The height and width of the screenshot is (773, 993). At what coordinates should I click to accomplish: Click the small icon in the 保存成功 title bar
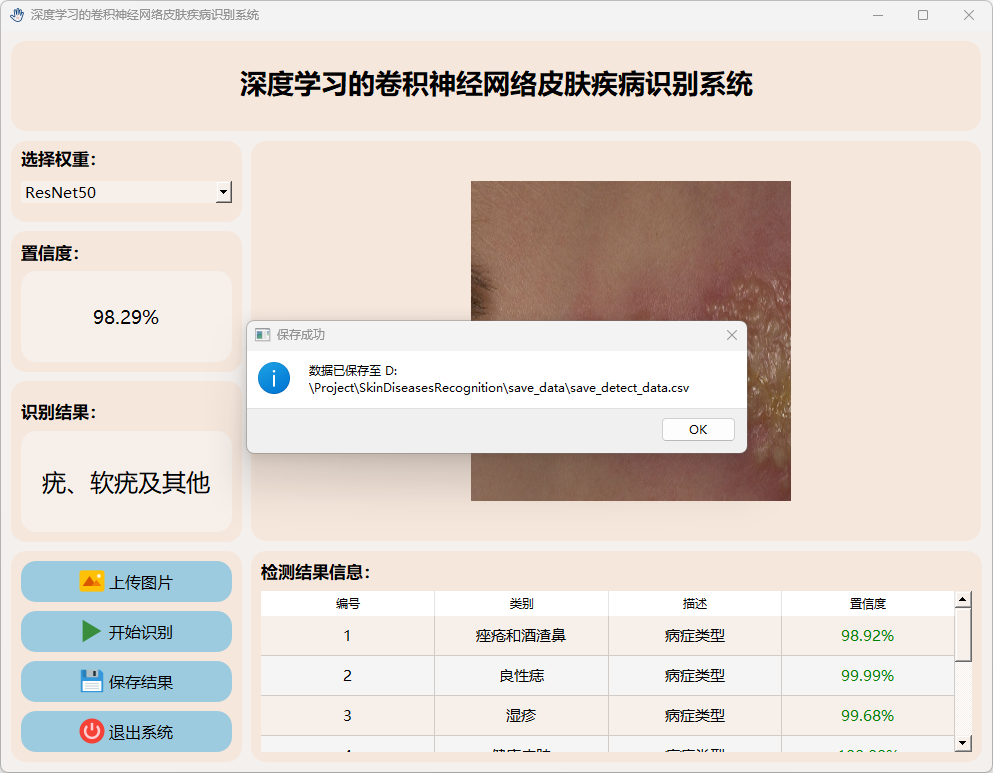click(x=262, y=335)
